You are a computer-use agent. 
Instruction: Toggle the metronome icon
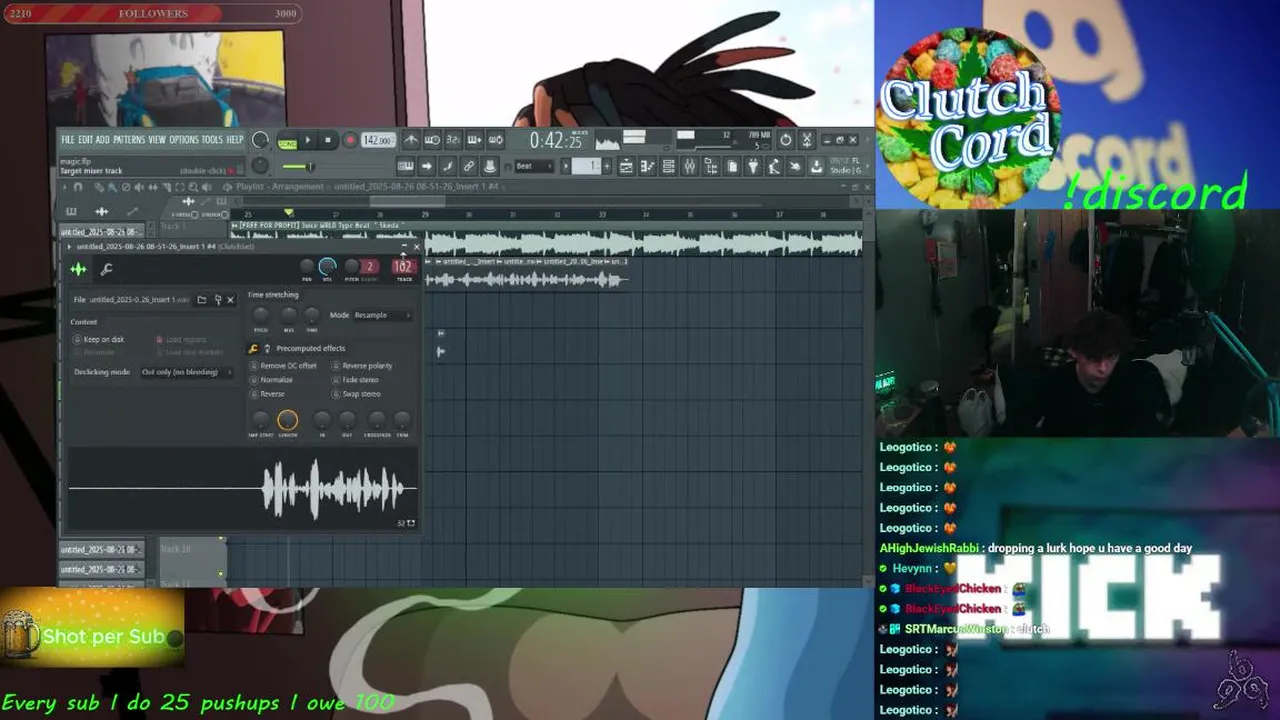coord(411,140)
